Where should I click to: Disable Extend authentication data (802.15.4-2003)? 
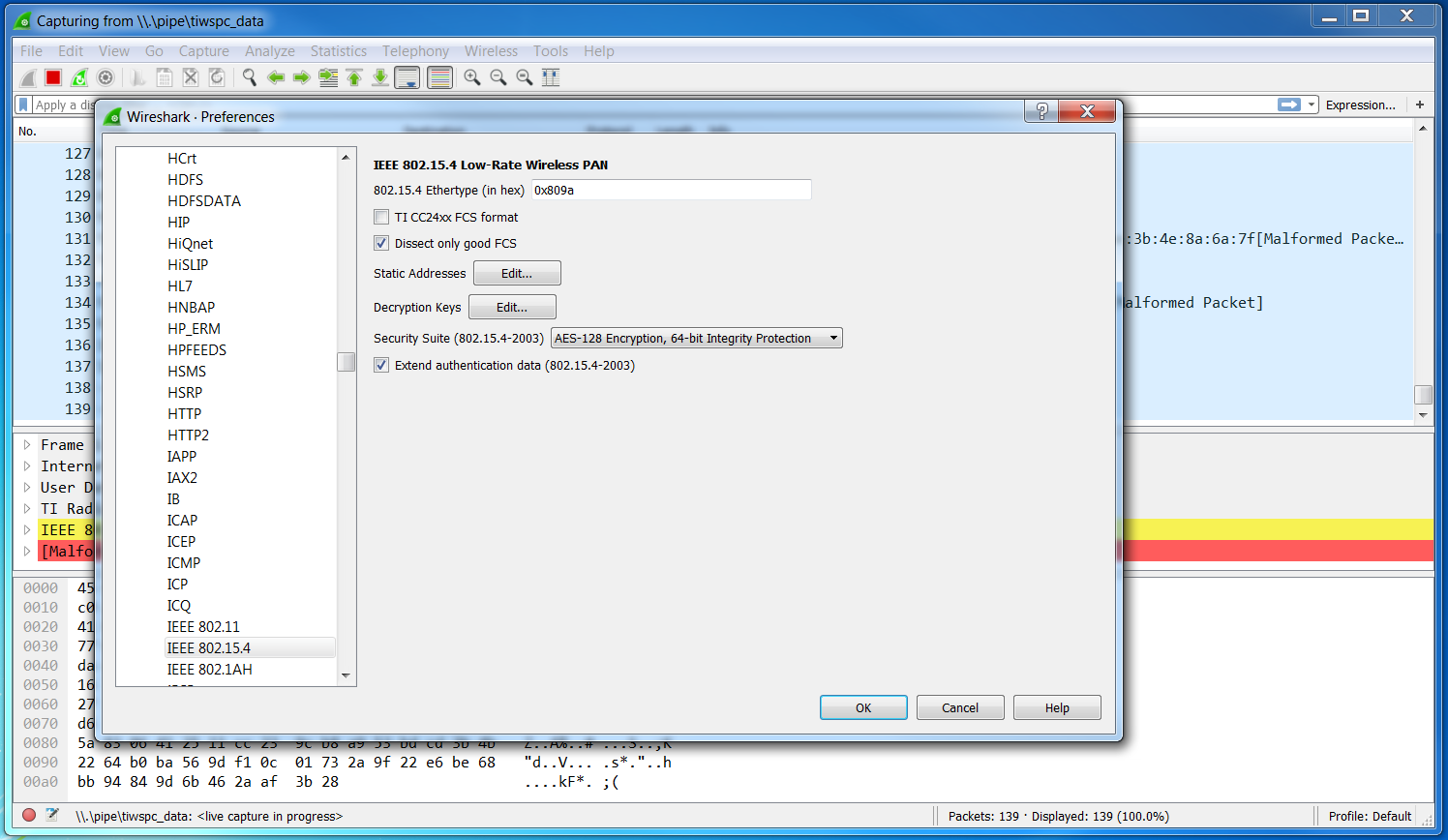point(381,365)
